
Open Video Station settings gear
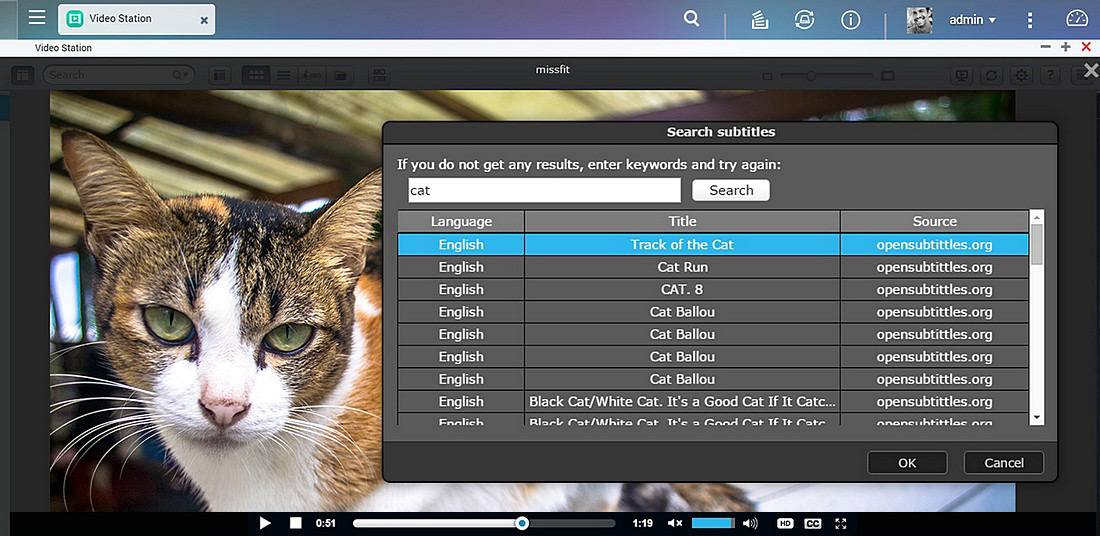click(1021, 75)
